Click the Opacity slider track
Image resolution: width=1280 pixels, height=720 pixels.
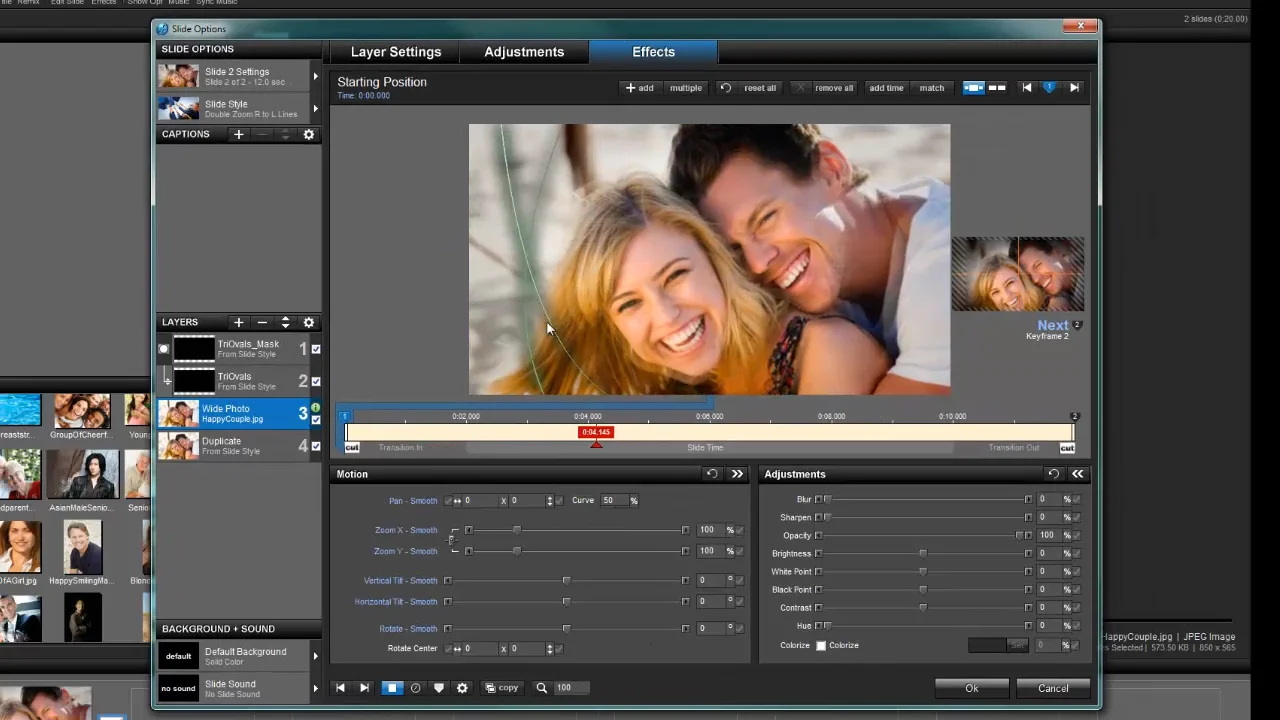(920, 536)
